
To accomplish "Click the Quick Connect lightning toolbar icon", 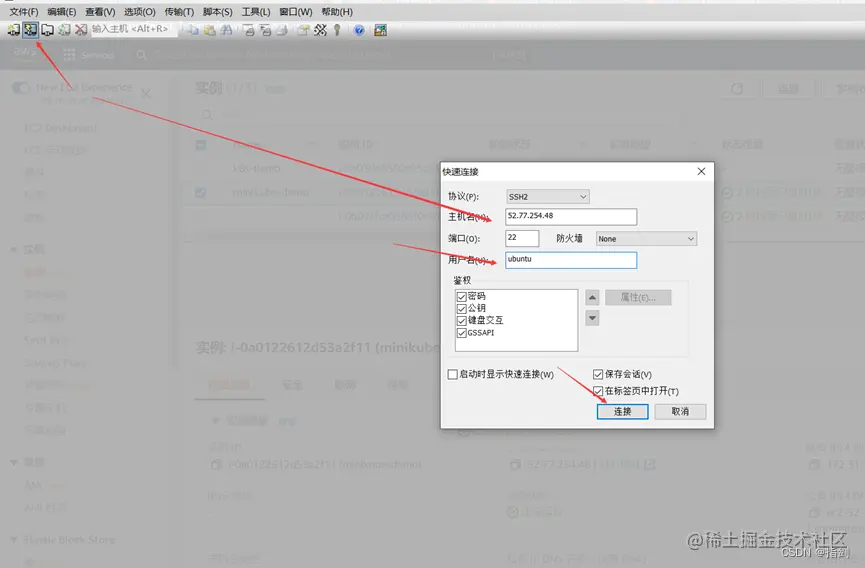I will pos(30,30).
